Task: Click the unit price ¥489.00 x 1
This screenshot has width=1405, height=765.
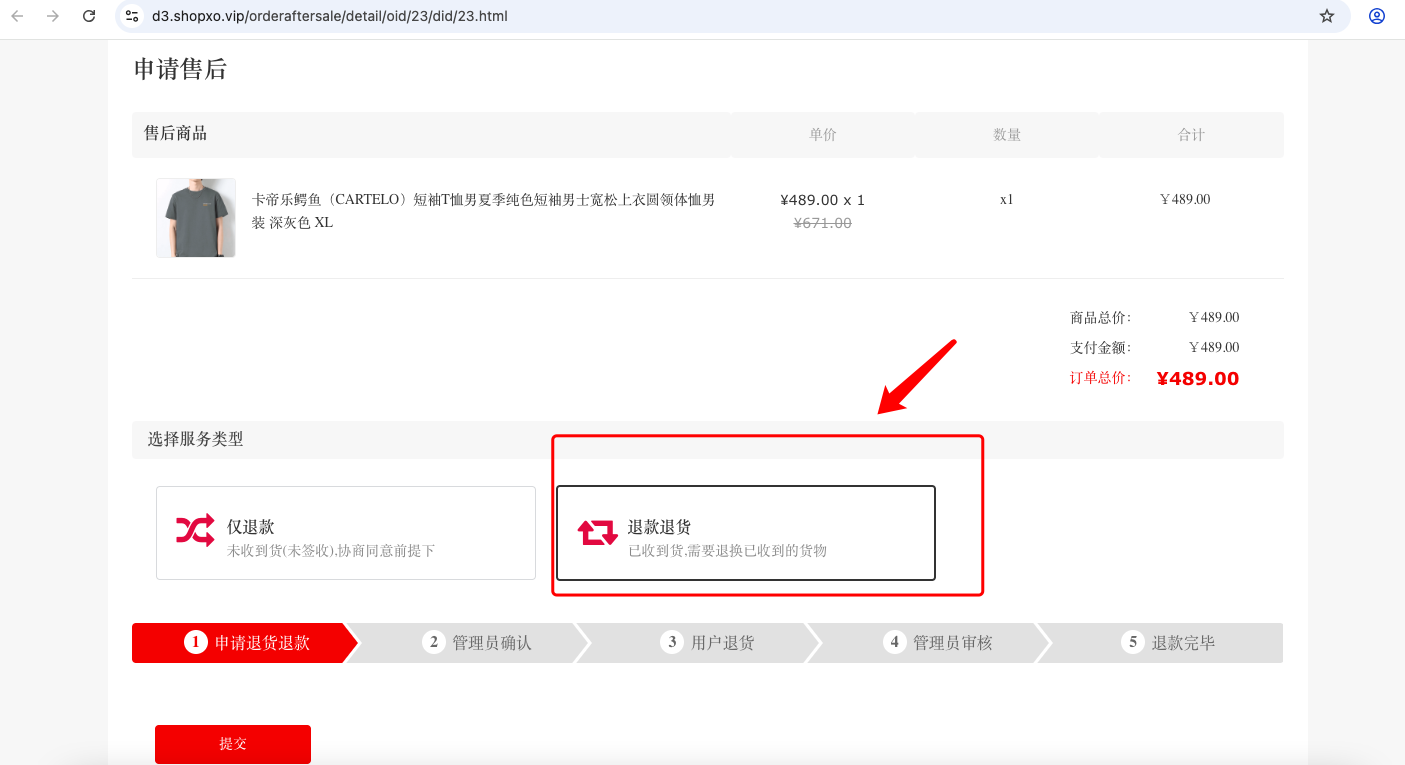Action: [823, 200]
